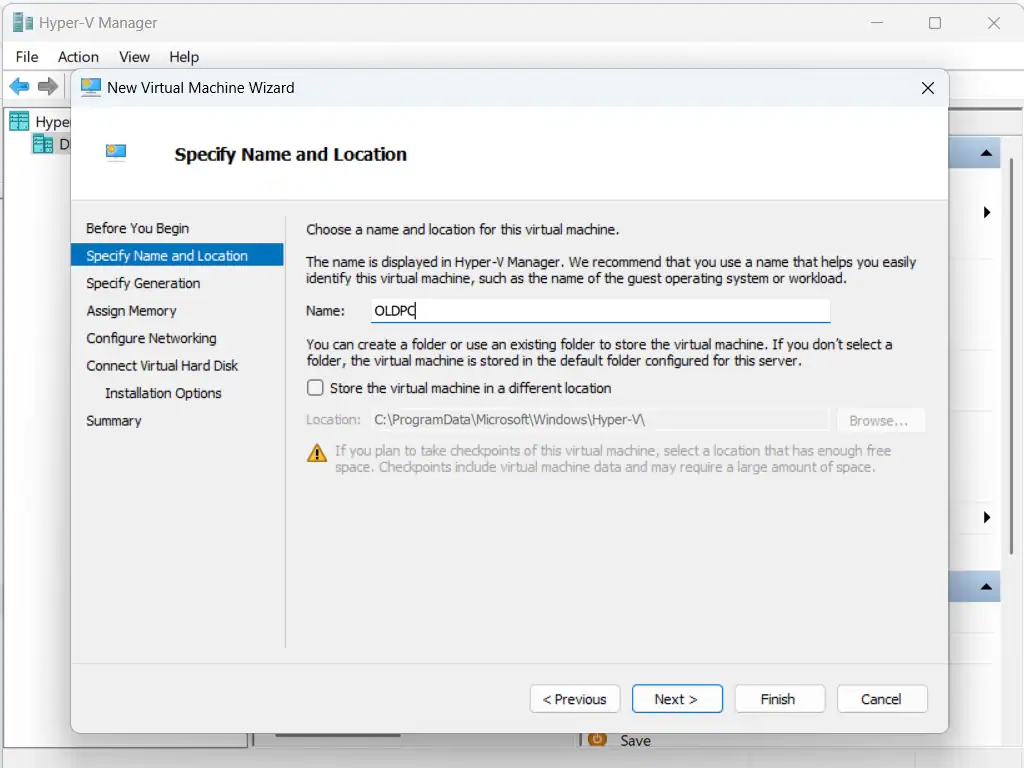Image resolution: width=1024 pixels, height=768 pixels.
Task: Collapse the top section arrow in Actions pane
Action: click(x=986, y=154)
